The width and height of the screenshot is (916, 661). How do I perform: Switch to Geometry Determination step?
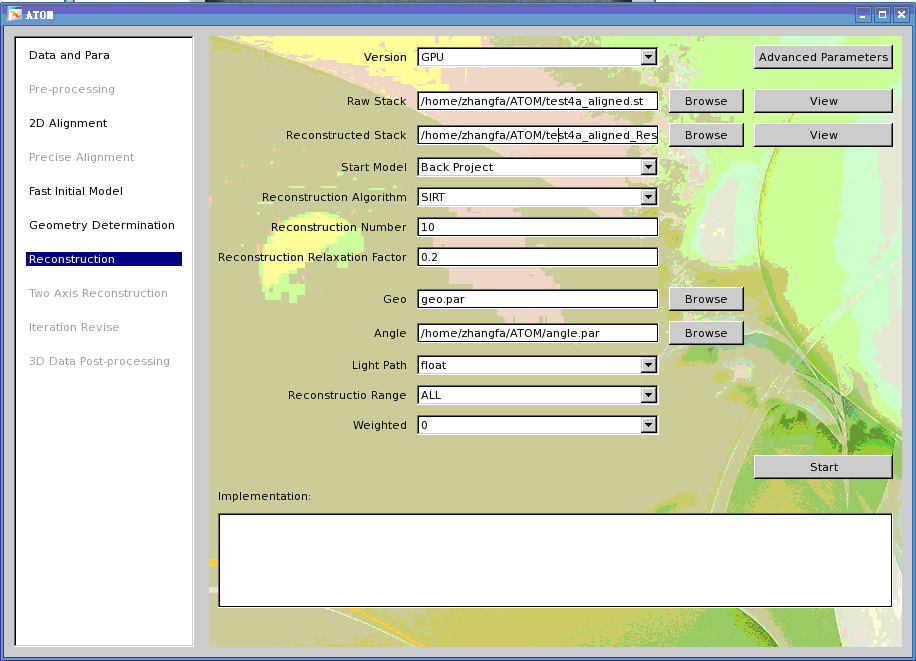(x=102, y=225)
